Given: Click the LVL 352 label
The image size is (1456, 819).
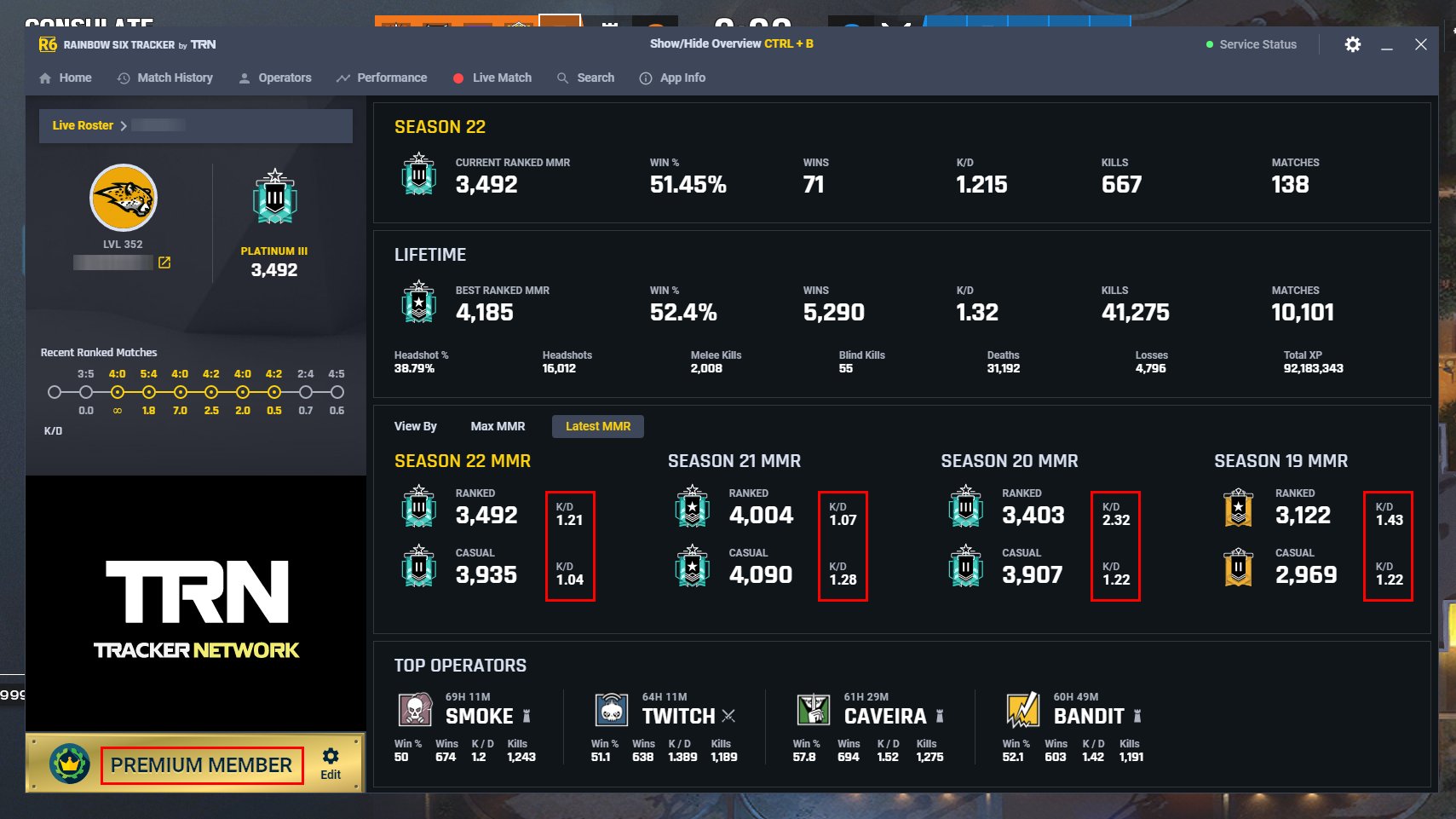Looking at the screenshot, I should [123, 244].
